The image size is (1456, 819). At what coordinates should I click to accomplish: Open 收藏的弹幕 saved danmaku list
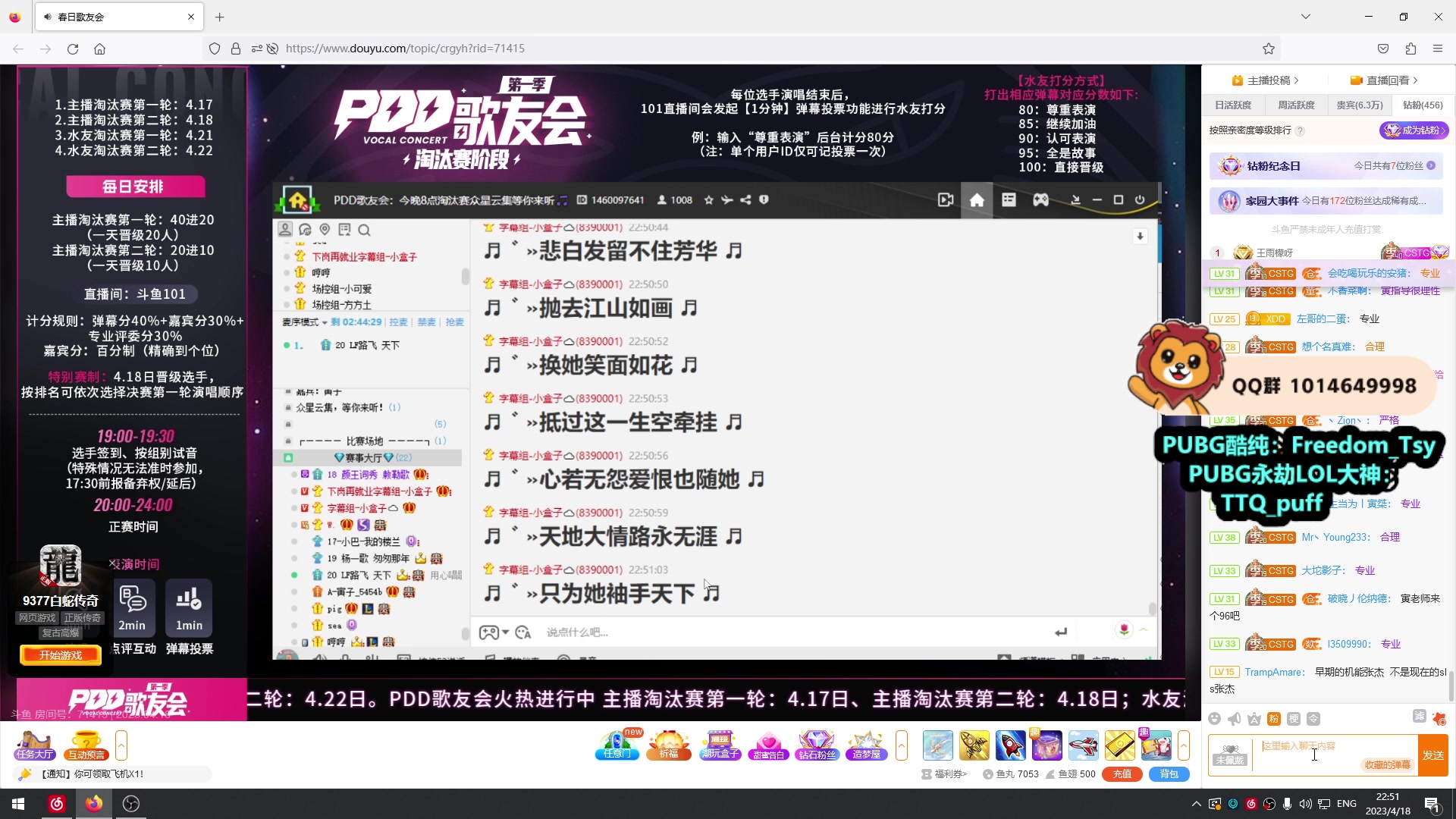(x=1388, y=765)
